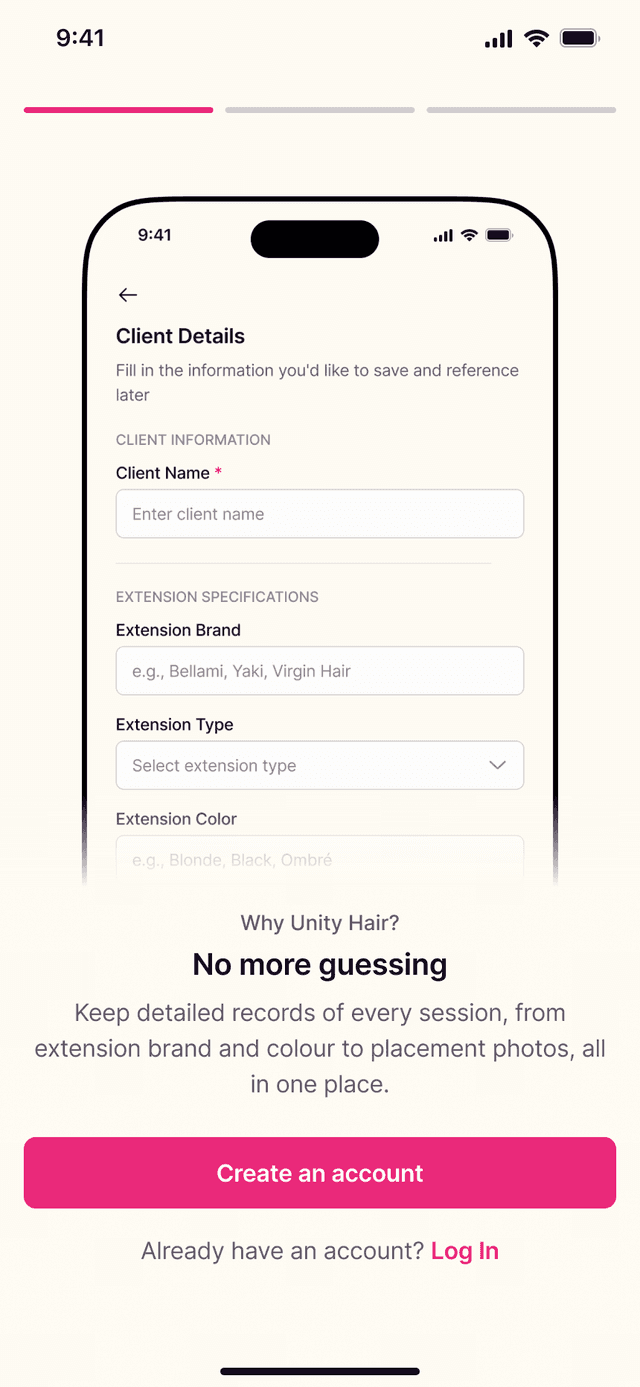Tap the Extension Color input field
640x1387 pixels.
click(x=320, y=858)
